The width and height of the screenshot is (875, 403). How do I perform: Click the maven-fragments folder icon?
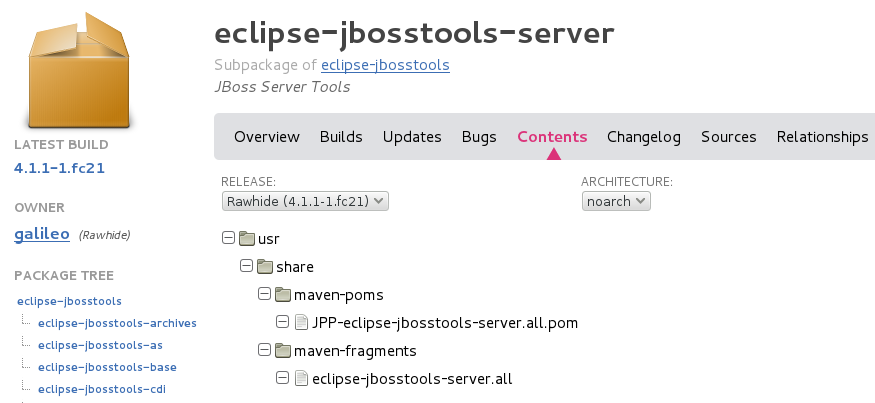click(282, 351)
